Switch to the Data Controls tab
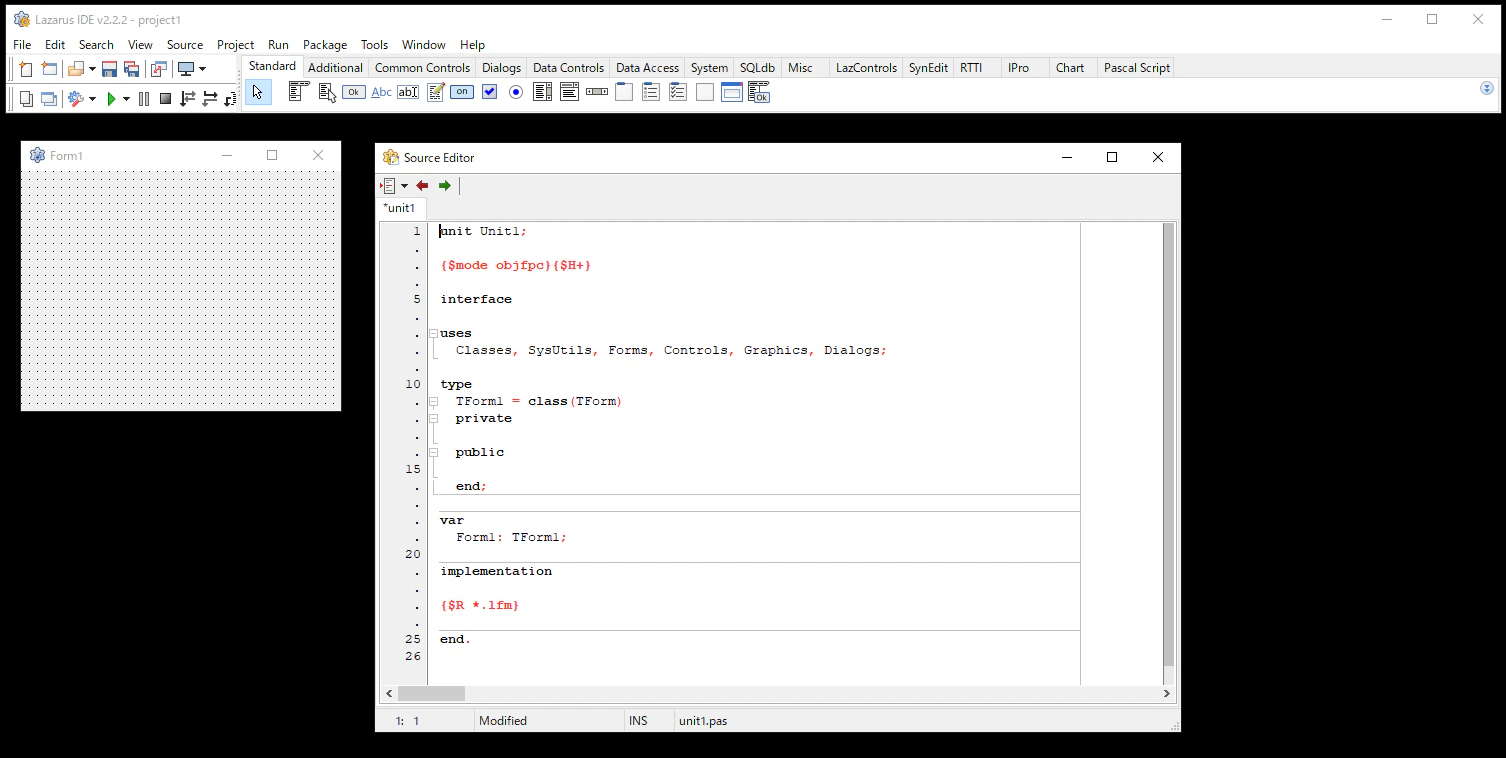This screenshot has width=1506, height=758. tap(568, 68)
